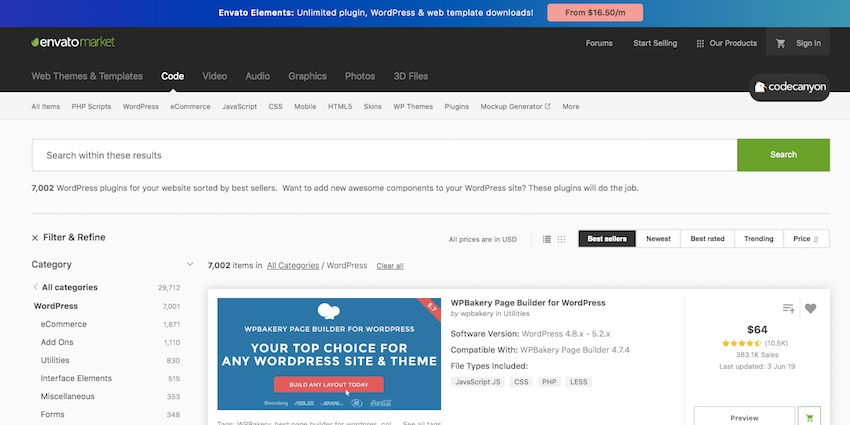Open Mockup Generator external link
850x425 pixels.
[x=515, y=107]
